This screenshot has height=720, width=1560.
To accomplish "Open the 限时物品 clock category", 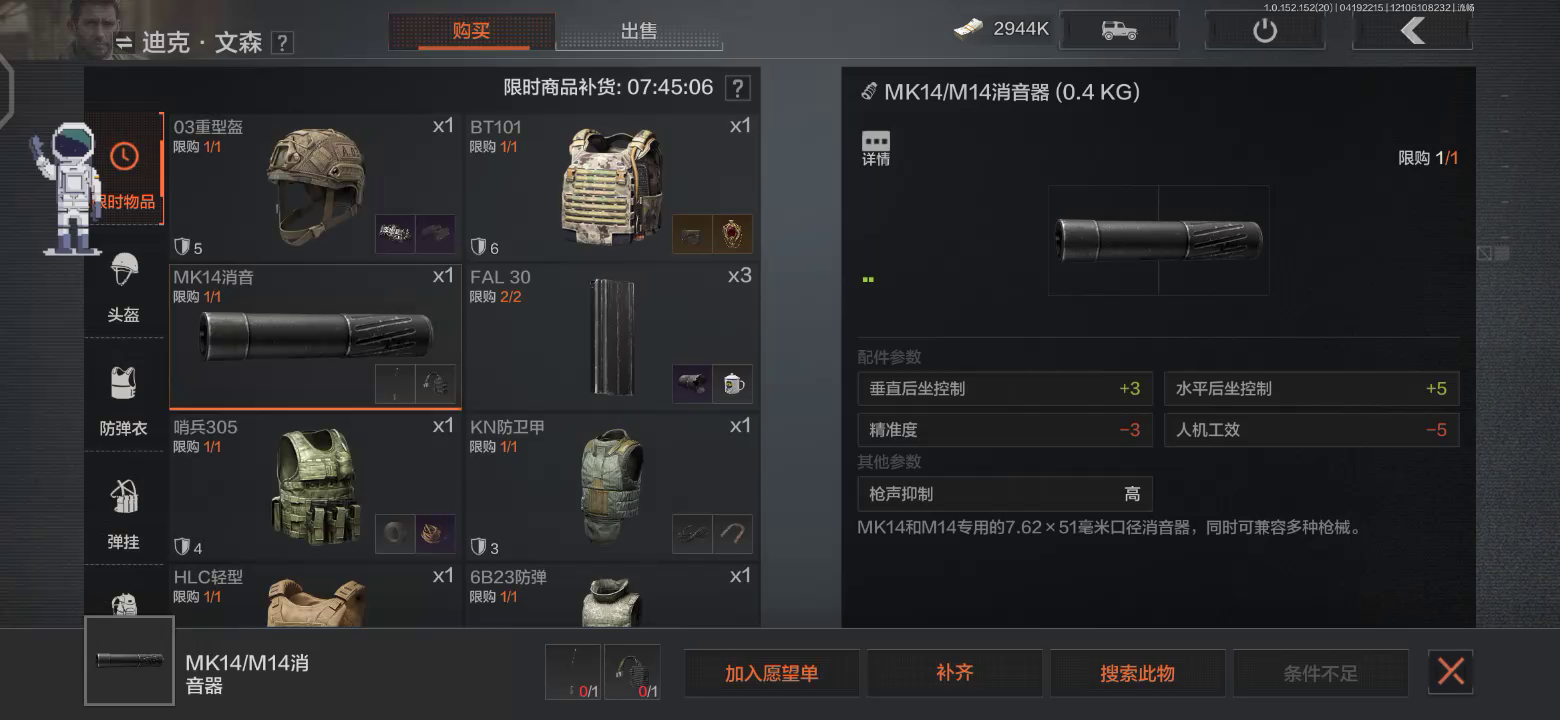I will (x=124, y=169).
